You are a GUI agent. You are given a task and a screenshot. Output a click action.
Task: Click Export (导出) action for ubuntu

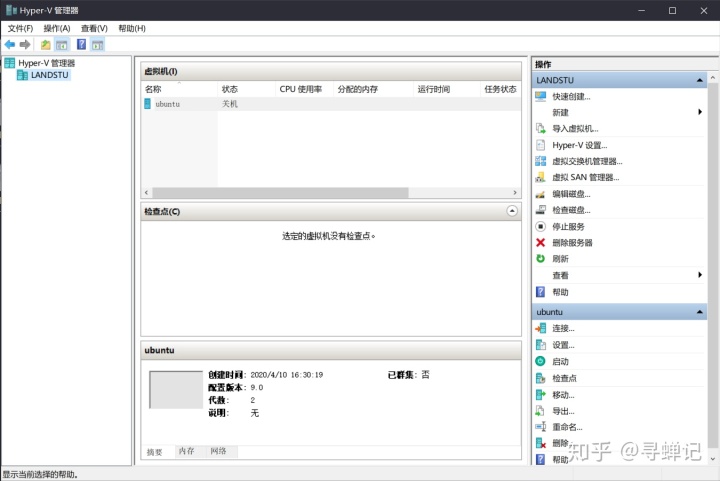point(563,411)
